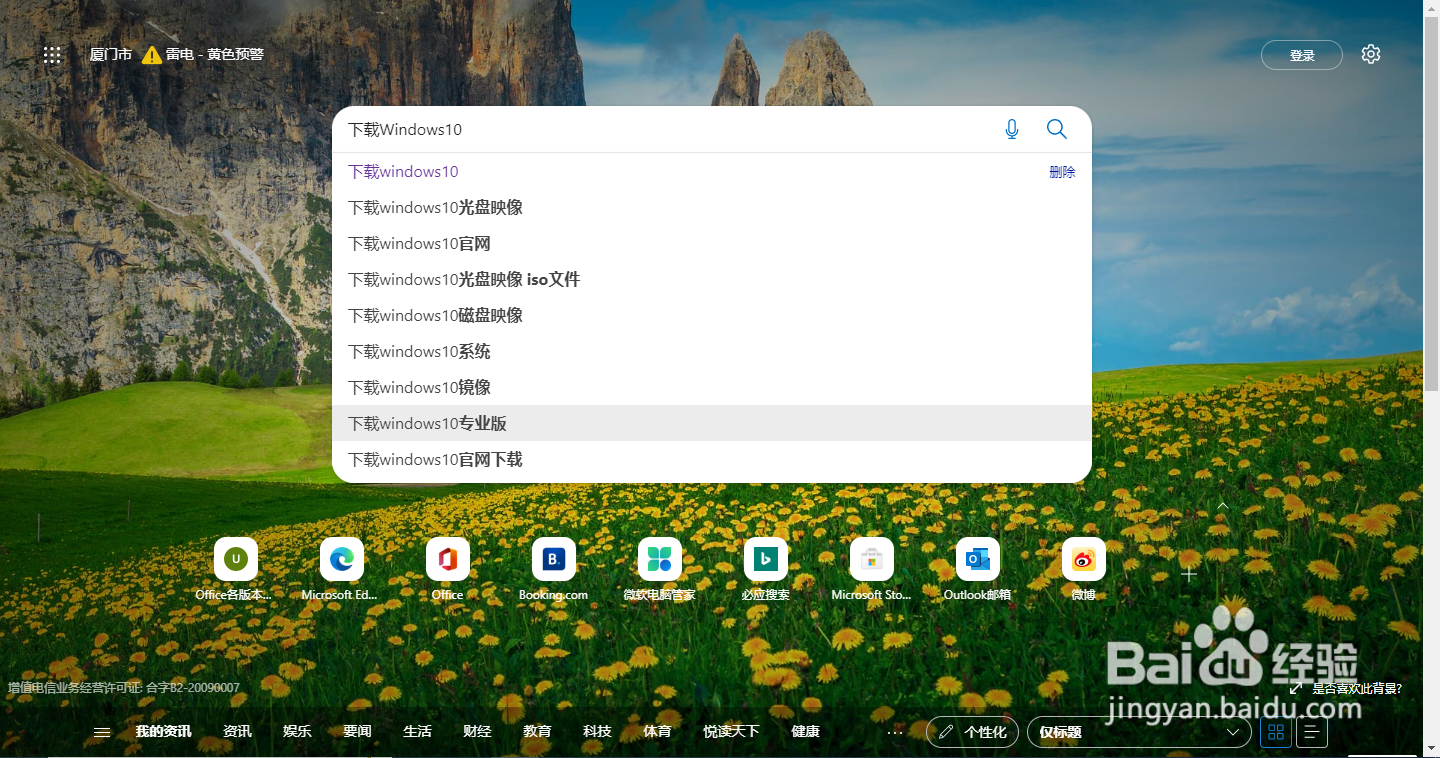Click the 登录 sign-in button
Viewport: 1440px width, 758px height.
[x=1302, y=55]
